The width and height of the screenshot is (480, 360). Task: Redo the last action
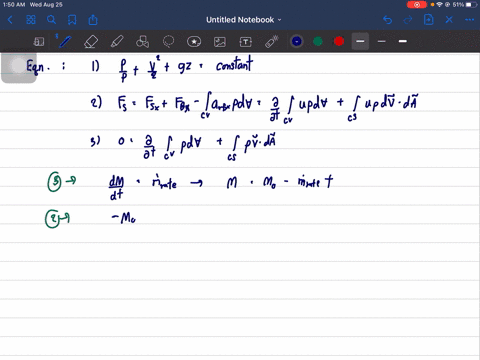pos(408,20)
